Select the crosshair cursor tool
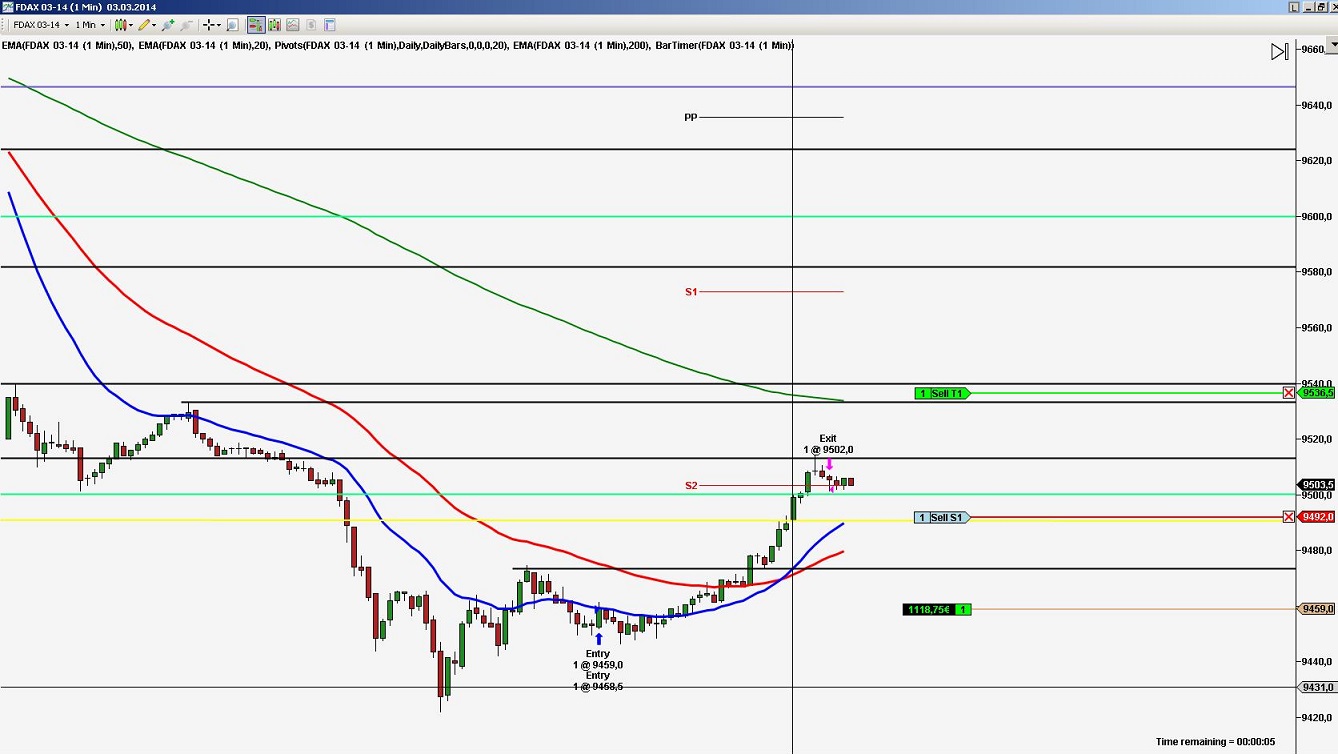Screen dimensions: 1338x754 click(209, 25)
